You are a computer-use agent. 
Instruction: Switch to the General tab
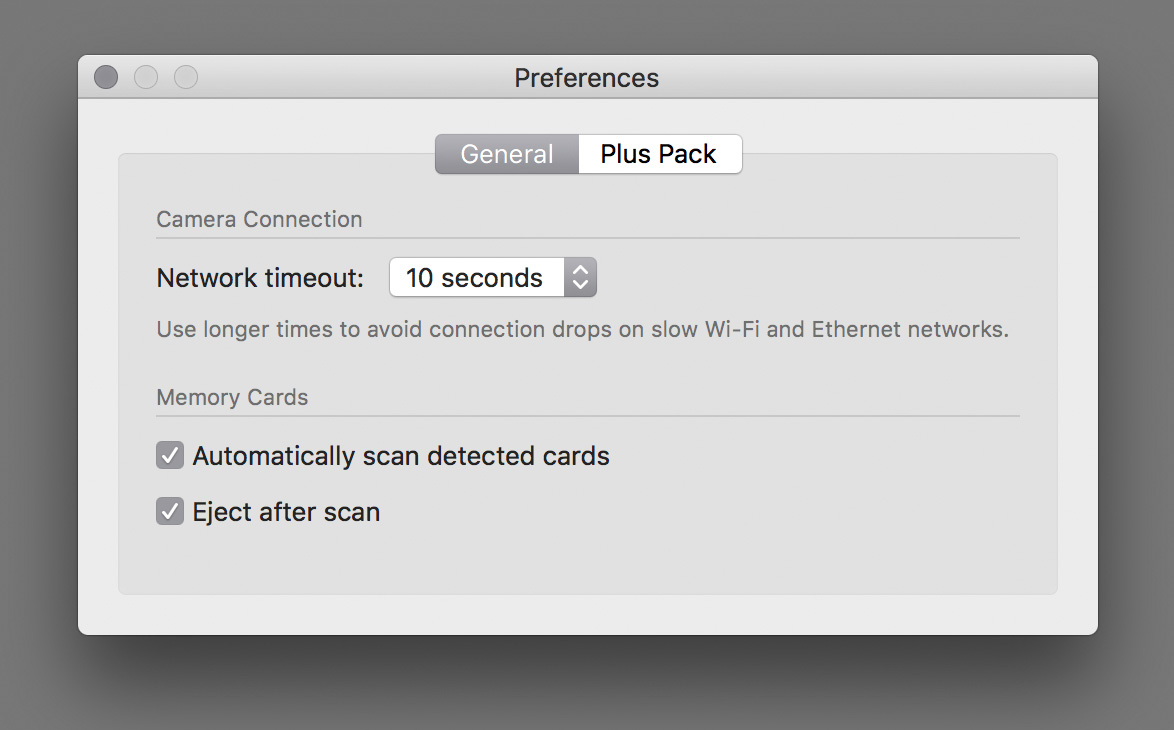(507, 154)
